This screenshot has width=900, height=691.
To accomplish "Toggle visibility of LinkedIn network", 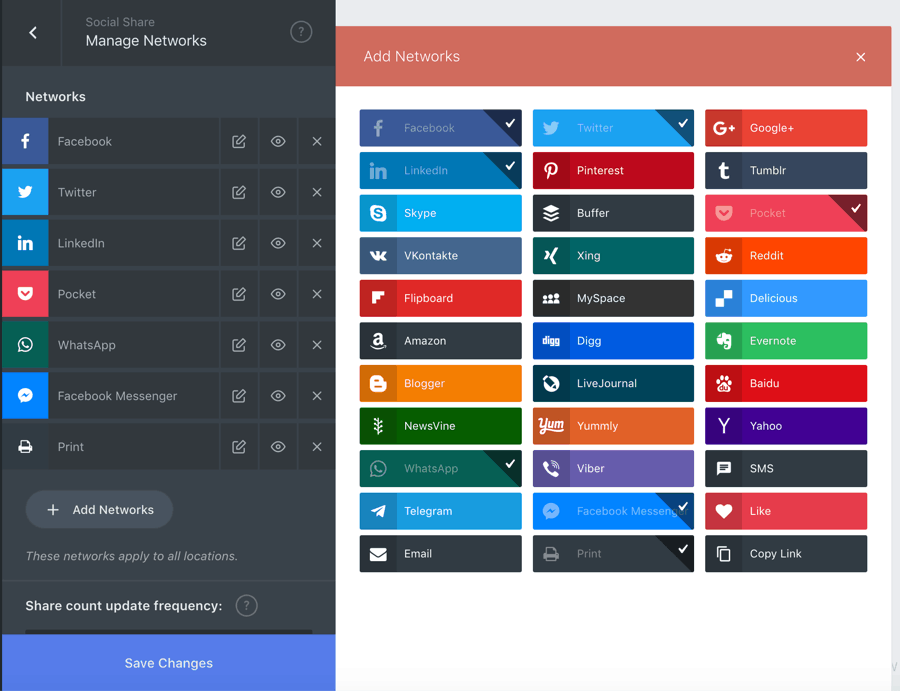I will (x=278, y=243).
